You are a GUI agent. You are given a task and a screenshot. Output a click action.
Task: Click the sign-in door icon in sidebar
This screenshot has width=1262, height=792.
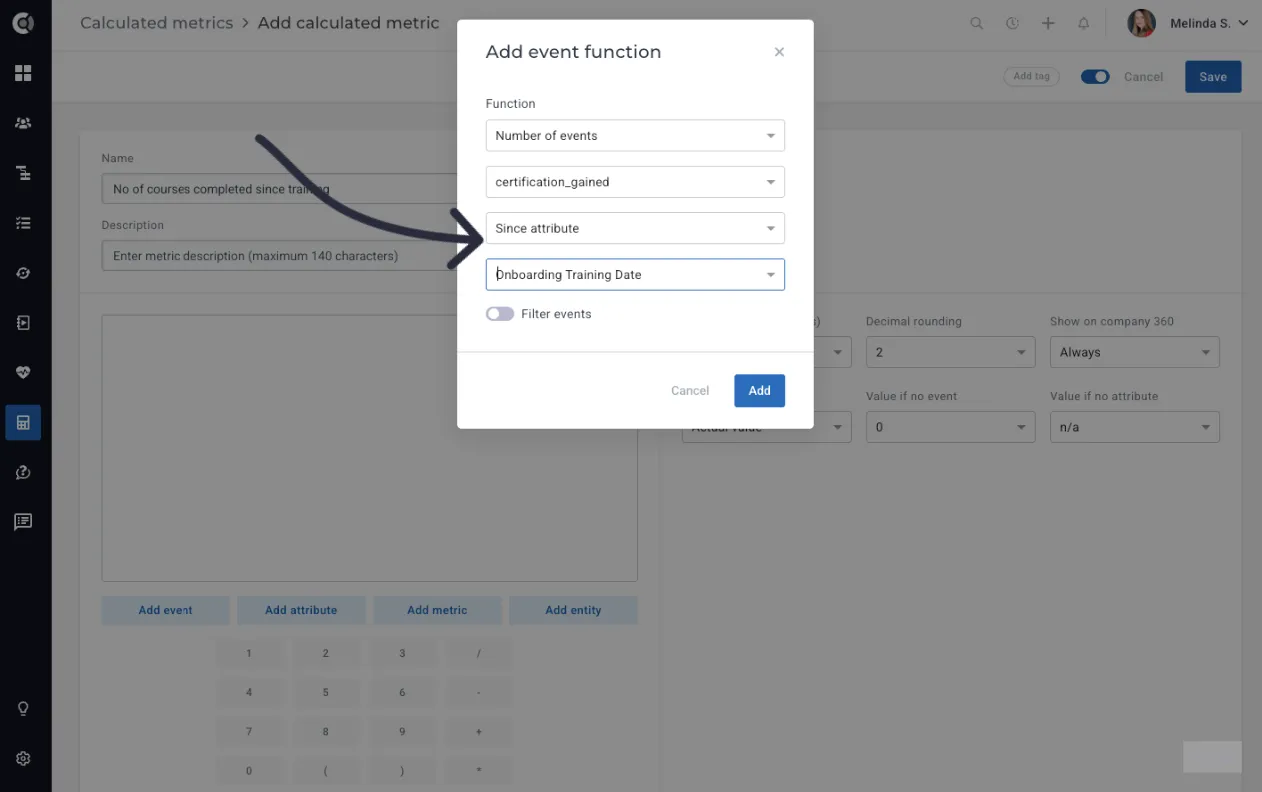[23, 323]
